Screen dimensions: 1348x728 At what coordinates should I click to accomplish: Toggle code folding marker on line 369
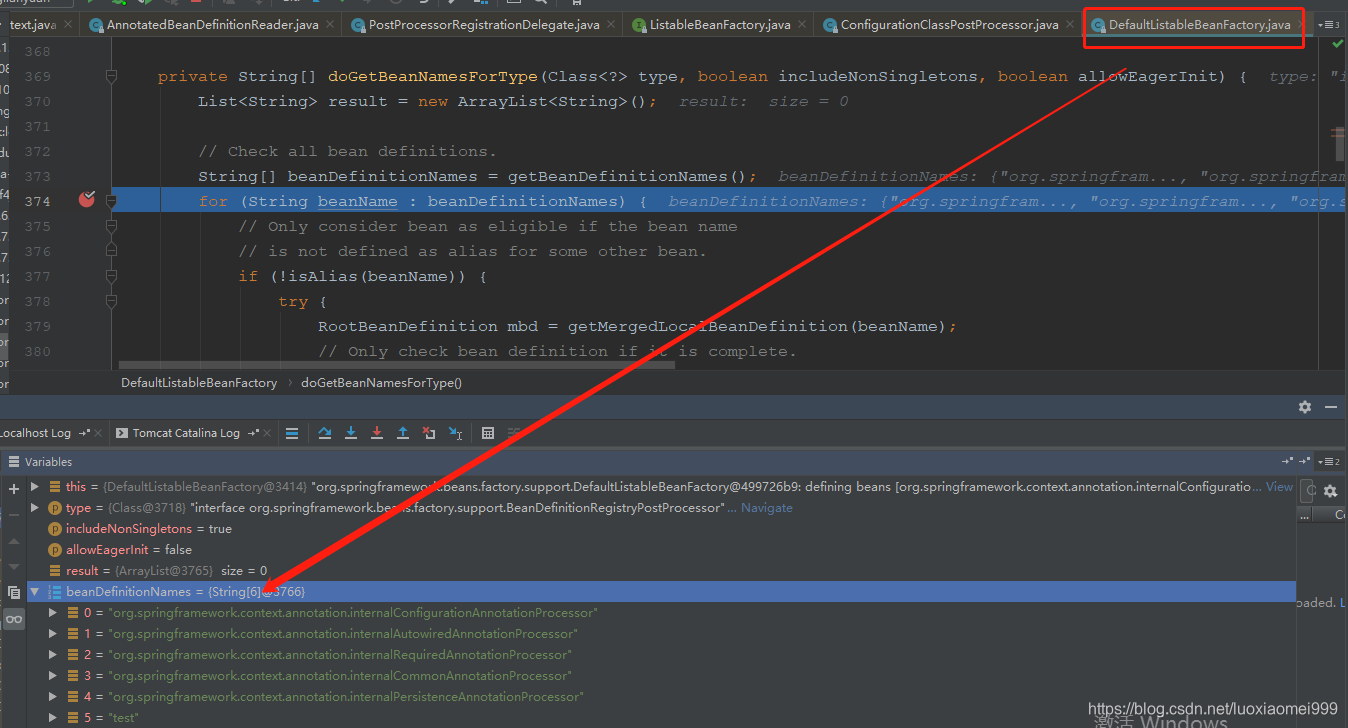112,76
